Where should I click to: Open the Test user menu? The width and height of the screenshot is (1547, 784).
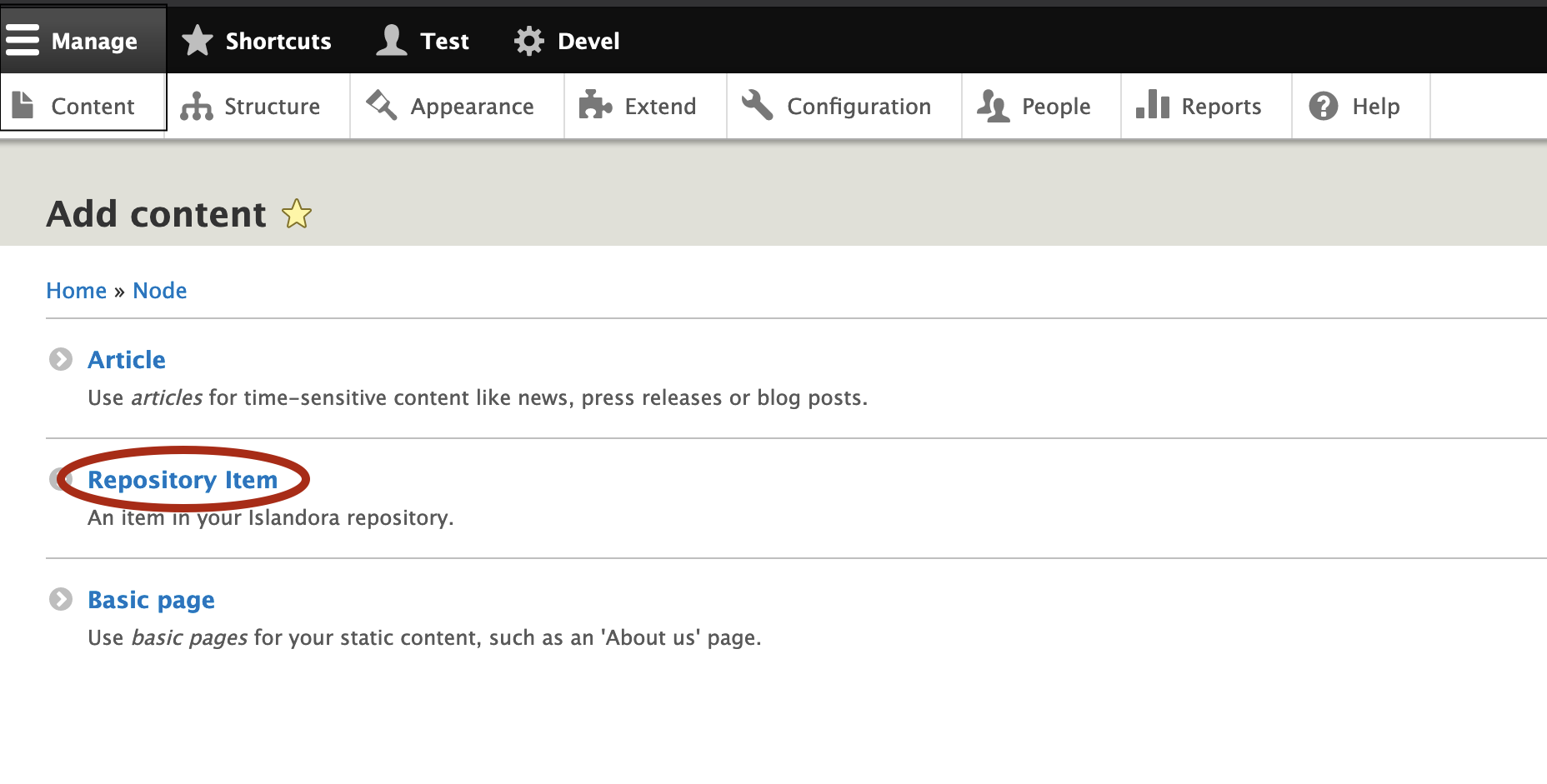[x=423, y=40]
